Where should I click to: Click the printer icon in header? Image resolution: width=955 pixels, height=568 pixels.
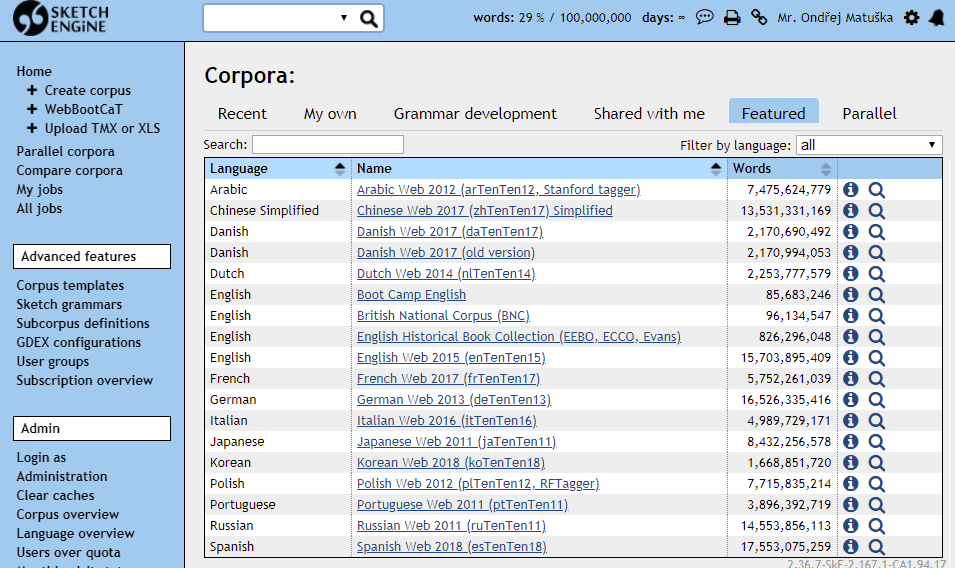(x=732, y=17)
